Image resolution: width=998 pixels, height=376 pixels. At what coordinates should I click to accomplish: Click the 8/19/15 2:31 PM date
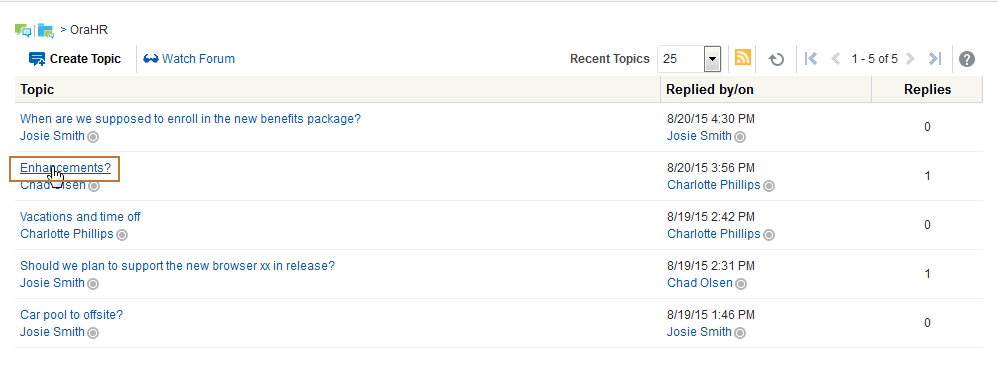click(711, 266)
